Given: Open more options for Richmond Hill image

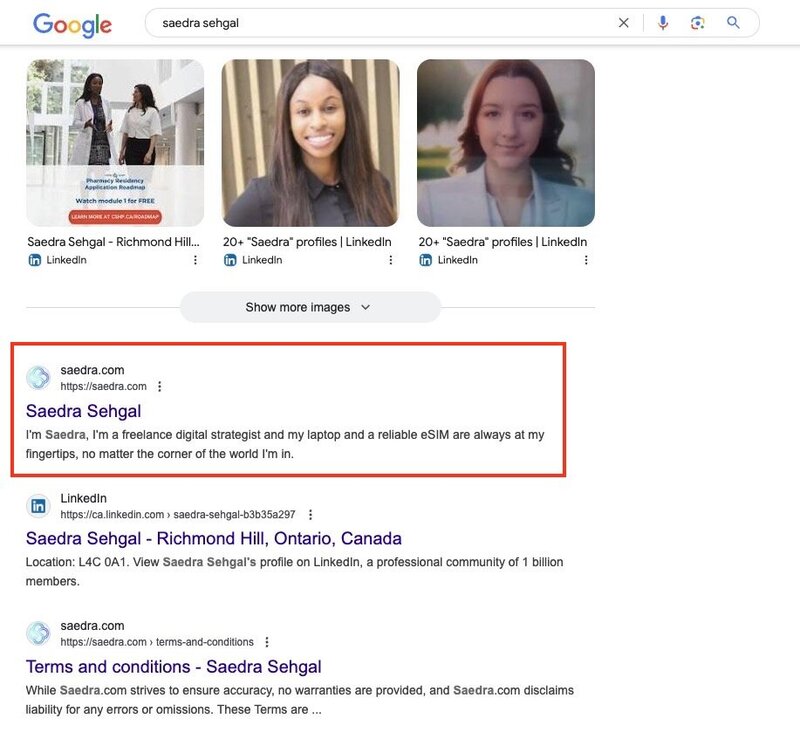Looking at the screenshot, I should 195,260.
